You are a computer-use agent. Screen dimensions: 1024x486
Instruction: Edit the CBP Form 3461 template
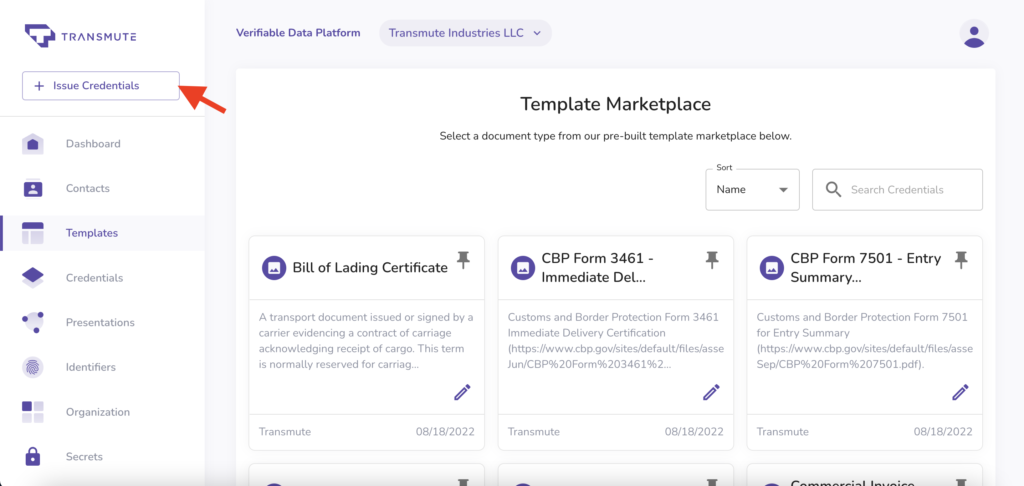[711, 392]
